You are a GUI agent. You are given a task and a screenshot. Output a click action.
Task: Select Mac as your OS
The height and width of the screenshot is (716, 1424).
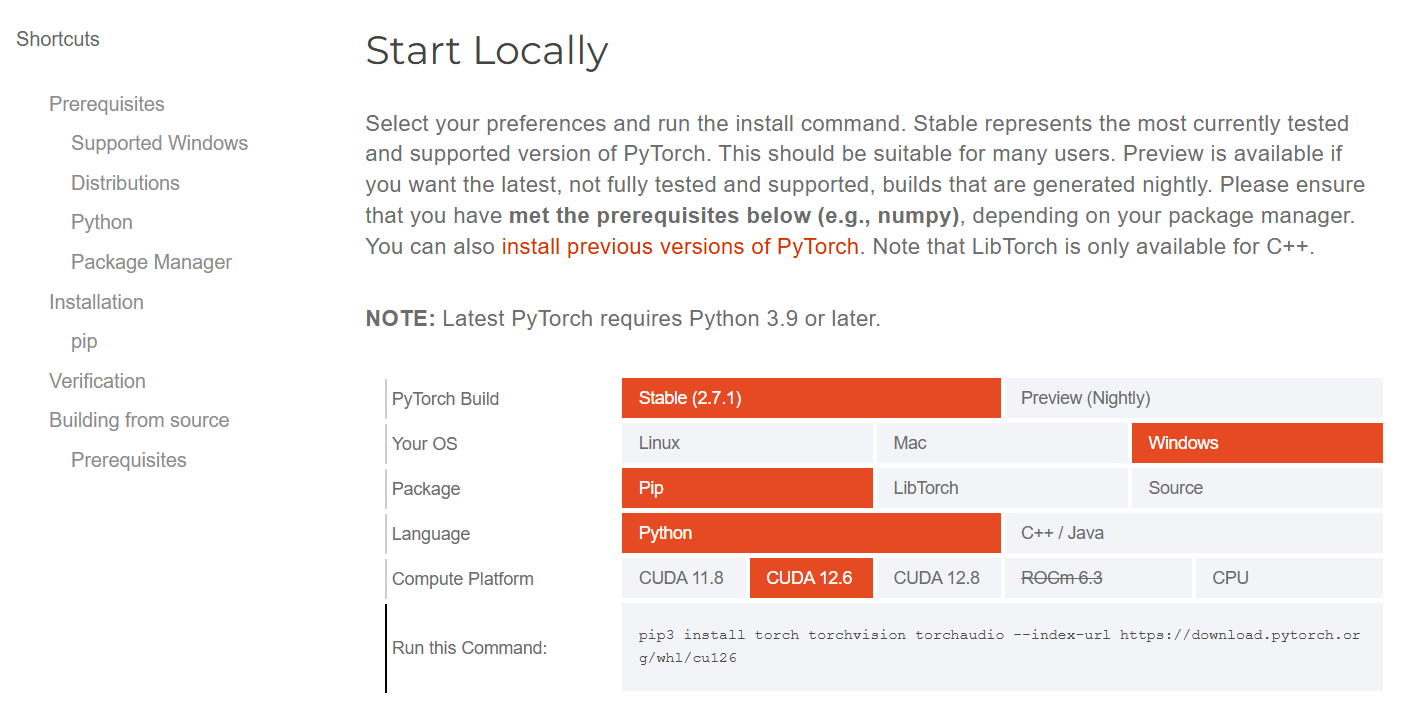tap(1002, 443)
